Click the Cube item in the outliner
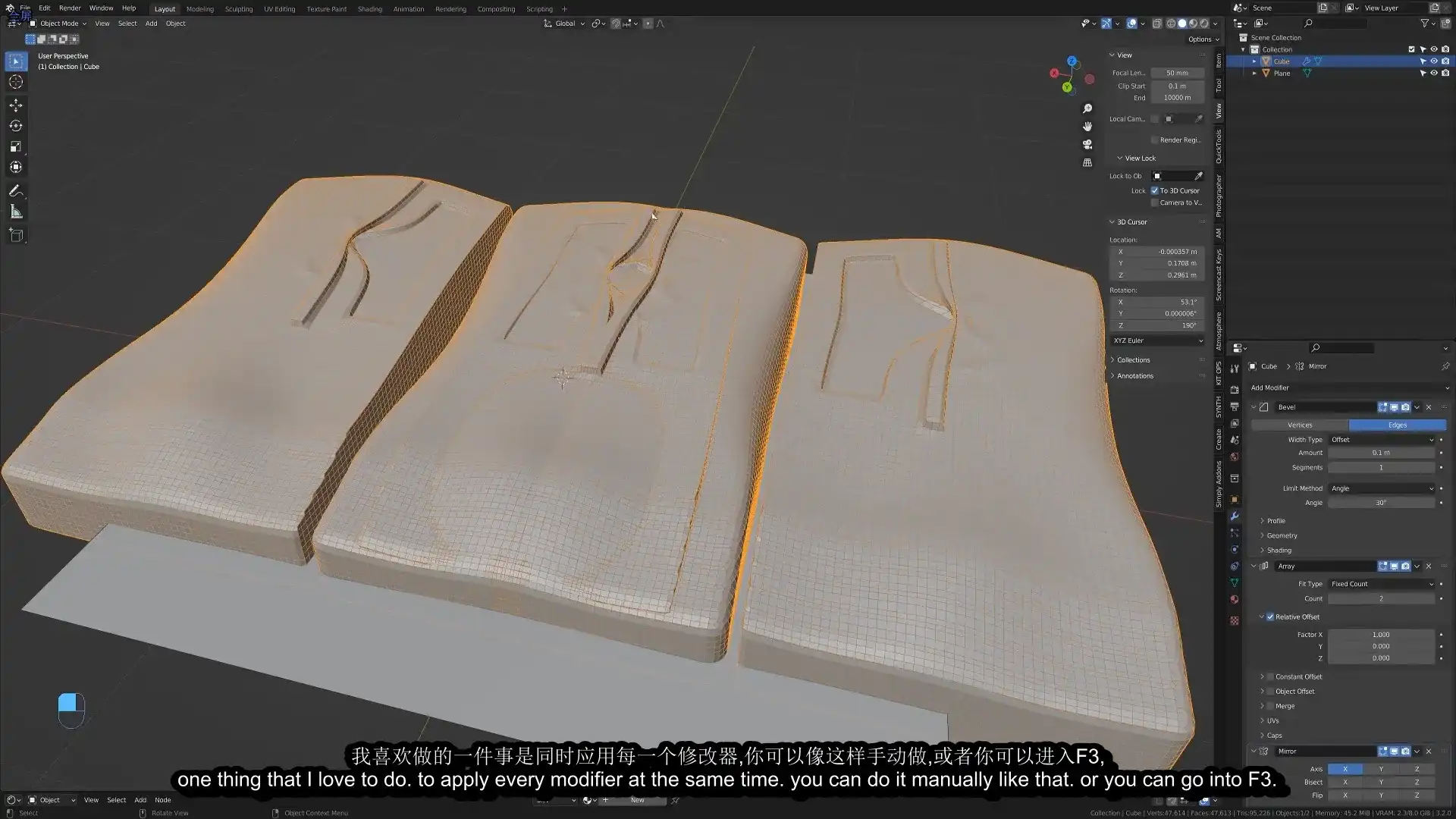 1281,61
